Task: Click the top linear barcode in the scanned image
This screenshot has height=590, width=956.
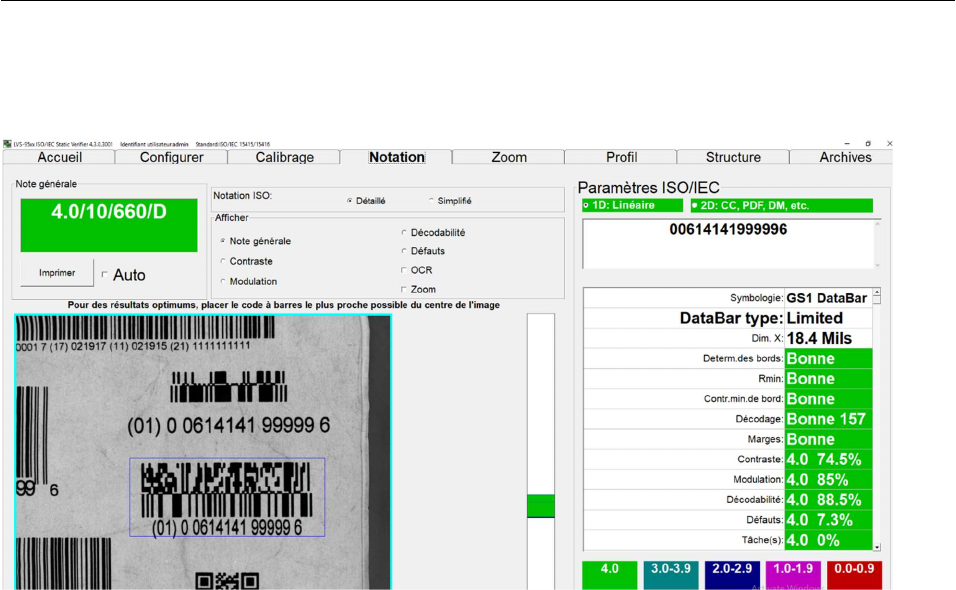Action: click(x=145, y=328)
